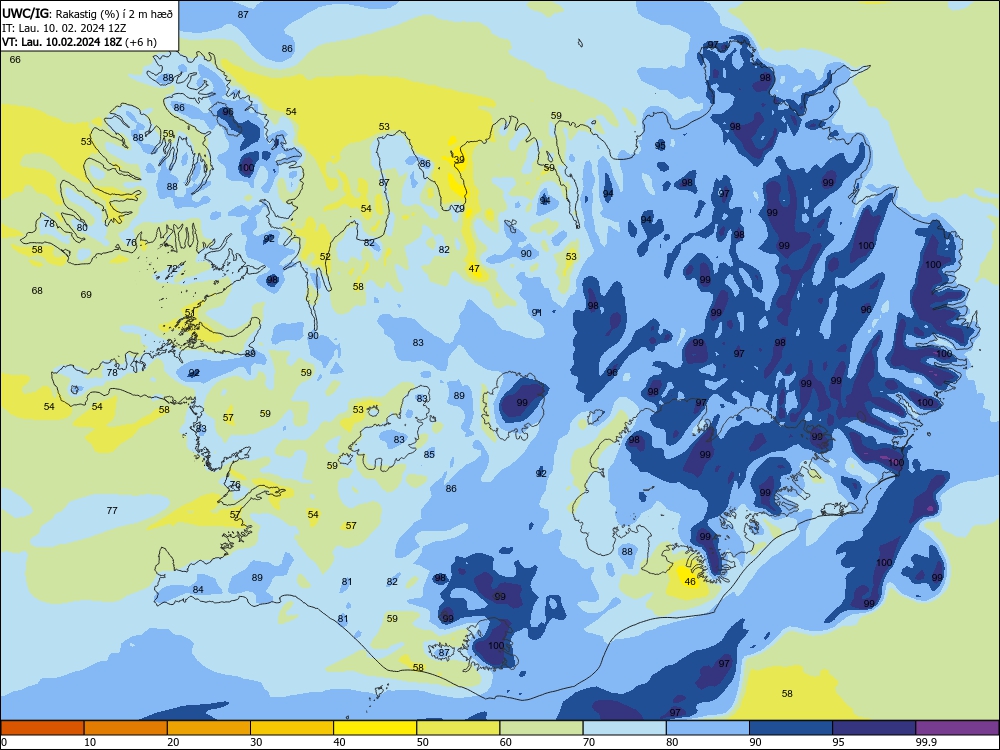This screenshot has width=1000, height=750.
Task: Click the orange 10–20 legend swatch
Action: [x=126, y=728]
